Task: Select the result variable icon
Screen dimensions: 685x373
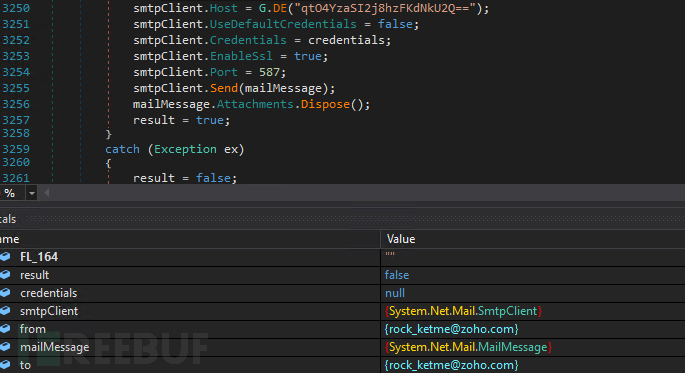Action: tap(5, 275)
